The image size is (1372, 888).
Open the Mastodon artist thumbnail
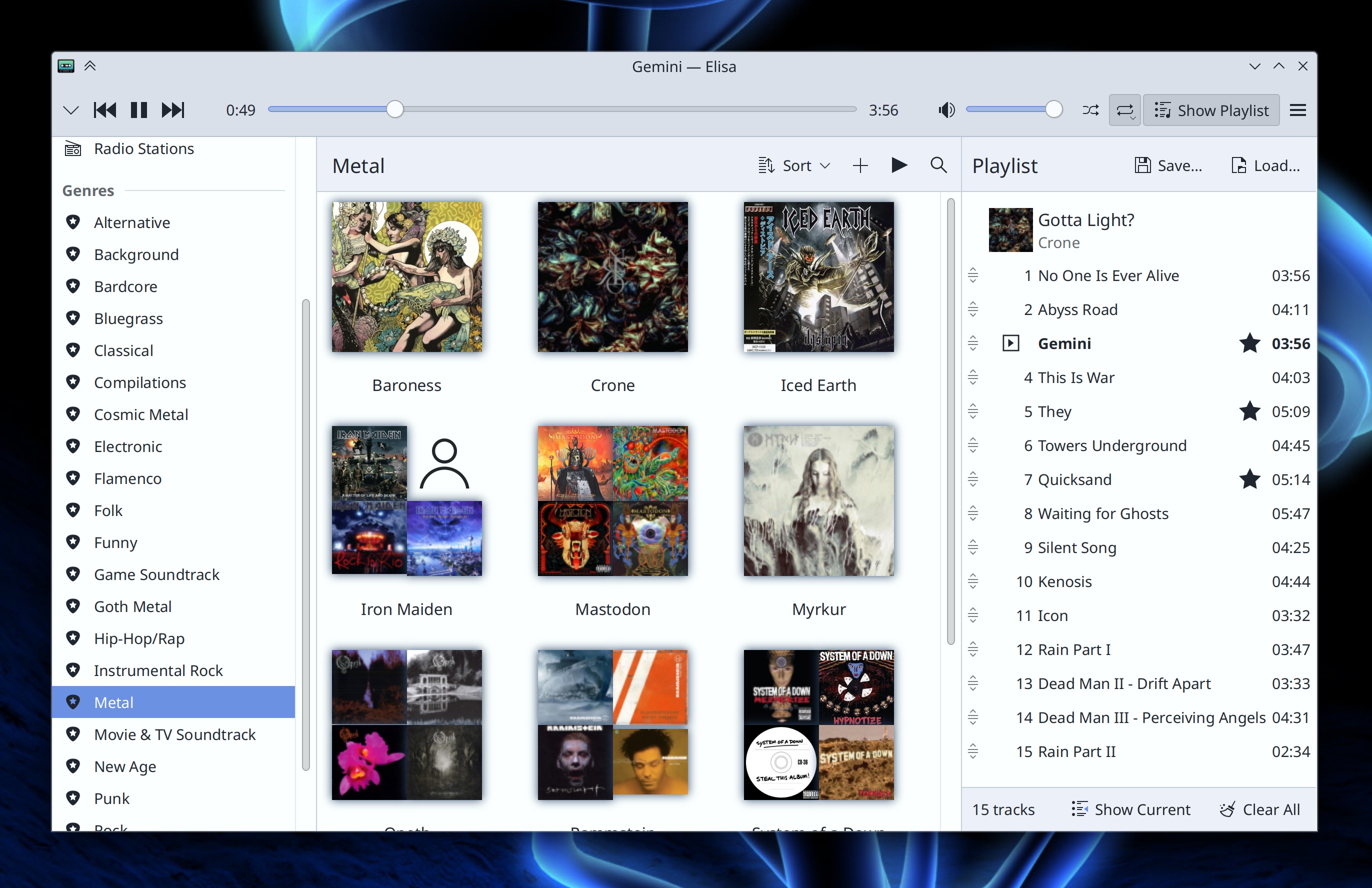[x=612, y=500]
